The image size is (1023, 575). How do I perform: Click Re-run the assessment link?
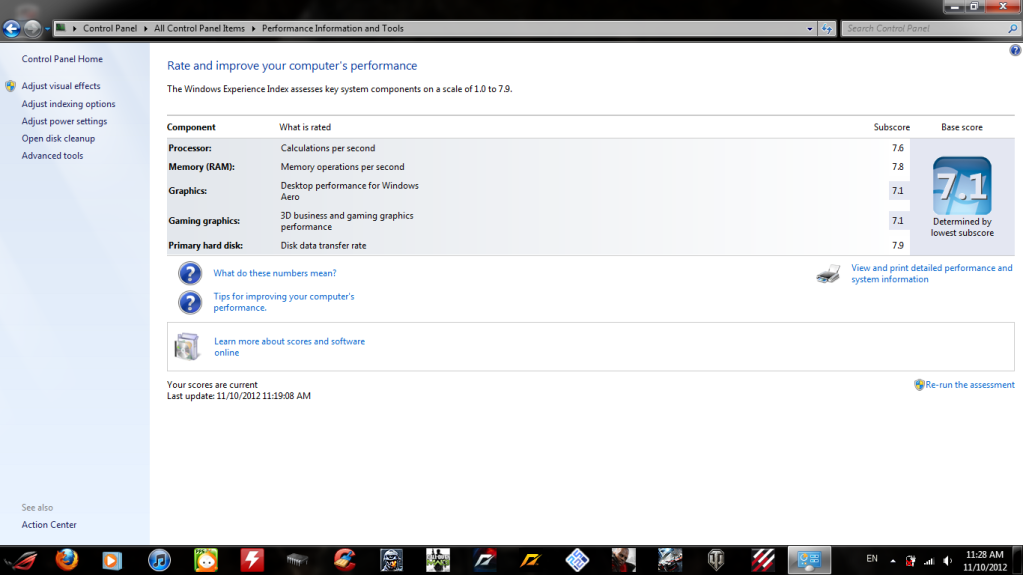click(969, 385)
